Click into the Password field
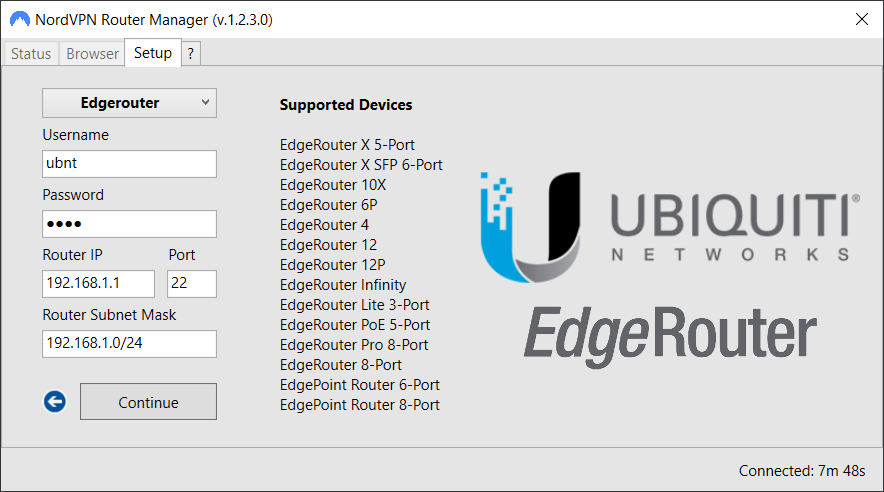Image resolution: width=884 pixels, height=492 pixels. pyautogui.click(x=129, y=224)
